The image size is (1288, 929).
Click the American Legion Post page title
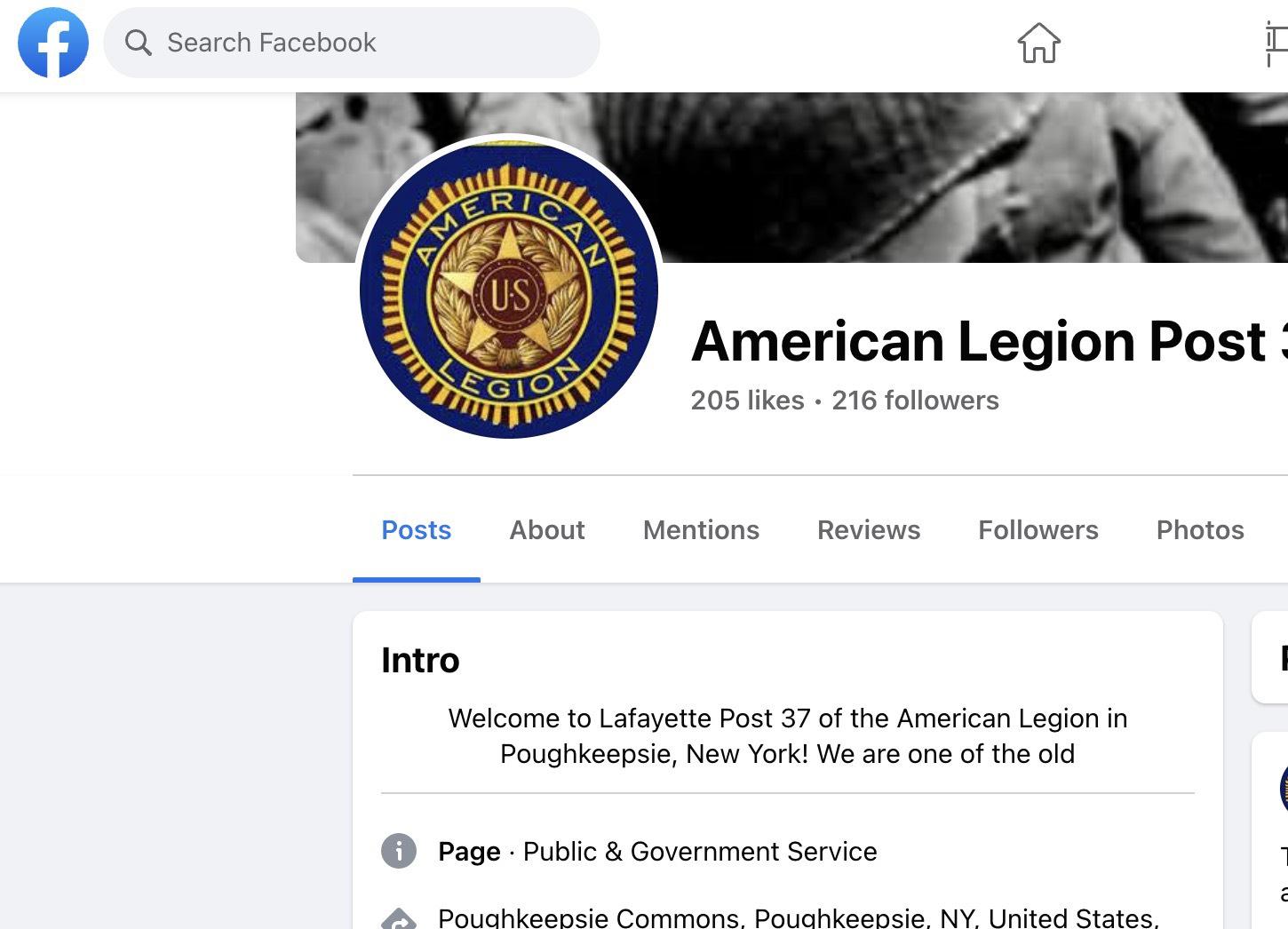(x=990, y=341)
